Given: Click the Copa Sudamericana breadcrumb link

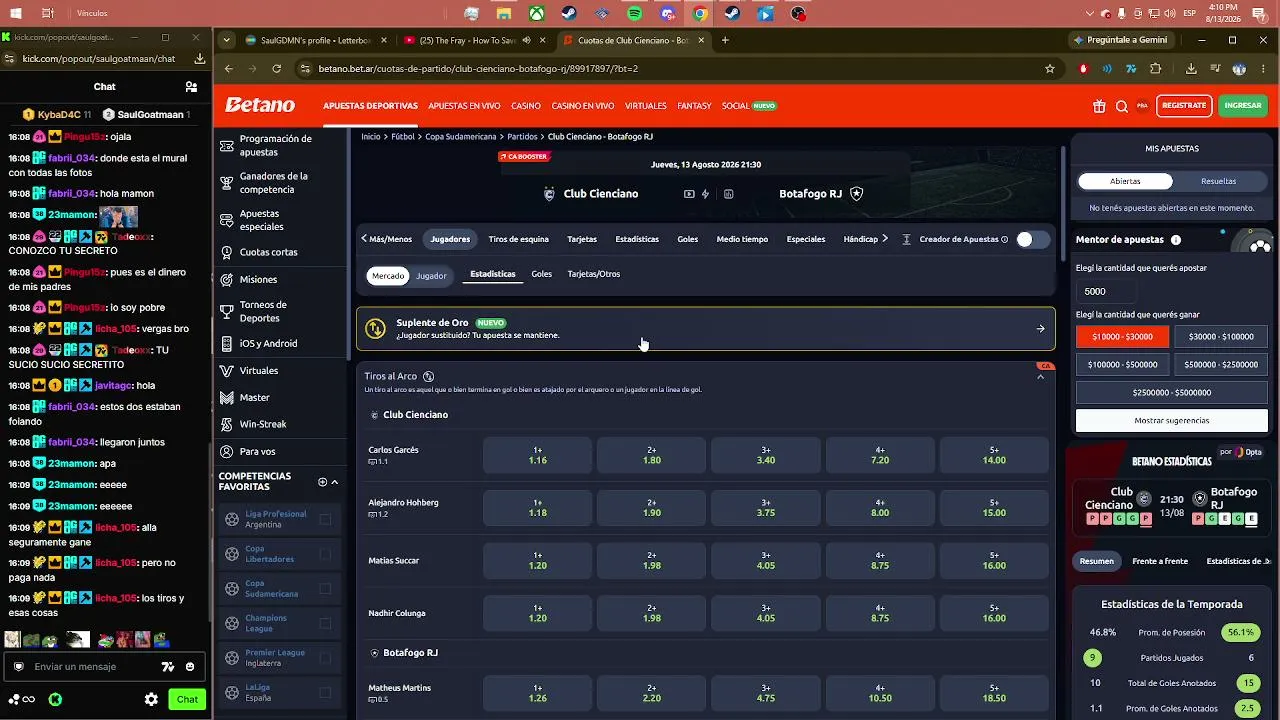Looking at the screenshot, I should point(461,137).
